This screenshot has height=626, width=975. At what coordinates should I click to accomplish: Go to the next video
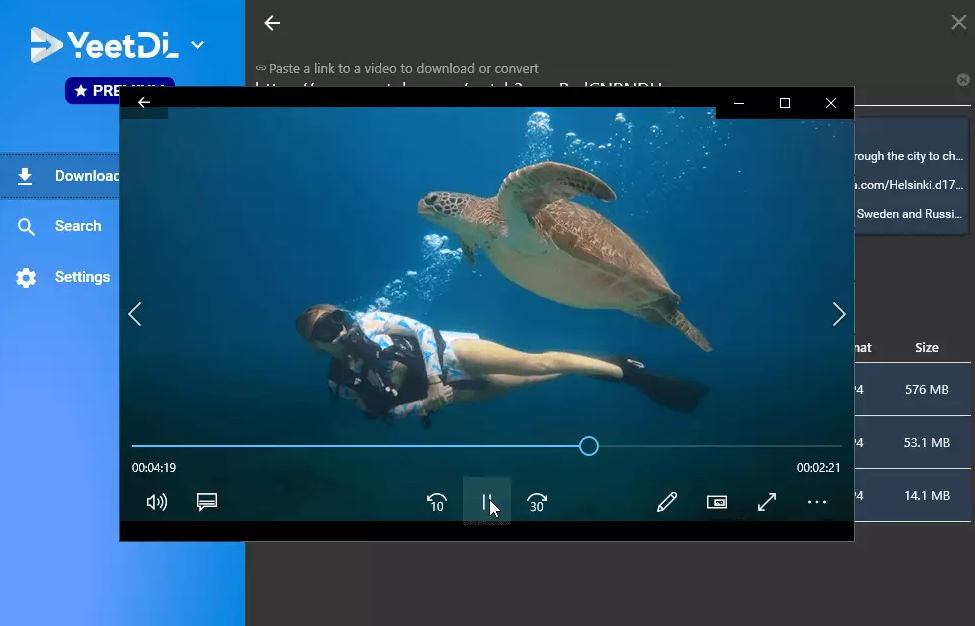click(x=839, y=314)
